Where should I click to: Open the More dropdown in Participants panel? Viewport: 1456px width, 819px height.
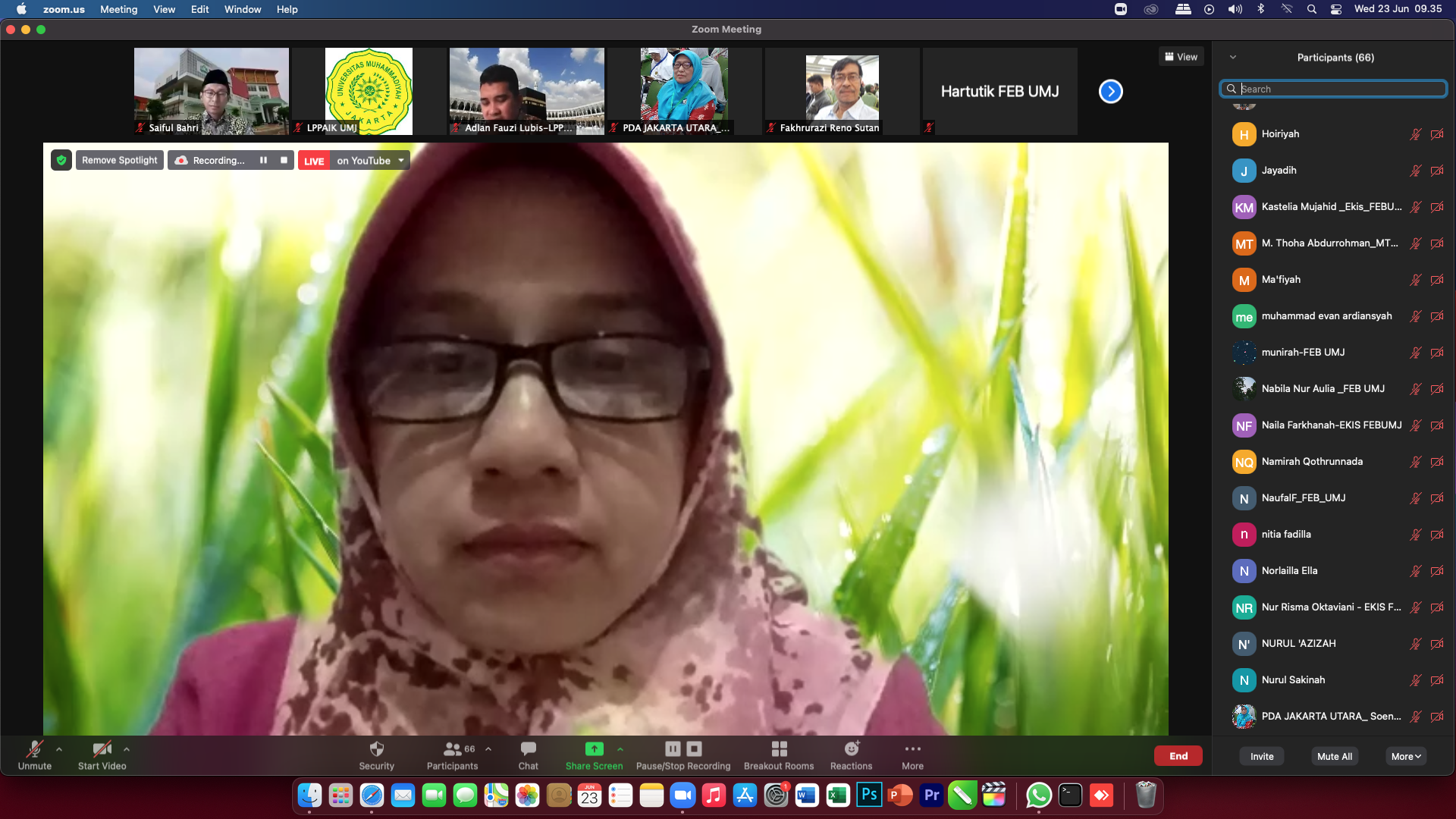click(x=1406, y=756)
